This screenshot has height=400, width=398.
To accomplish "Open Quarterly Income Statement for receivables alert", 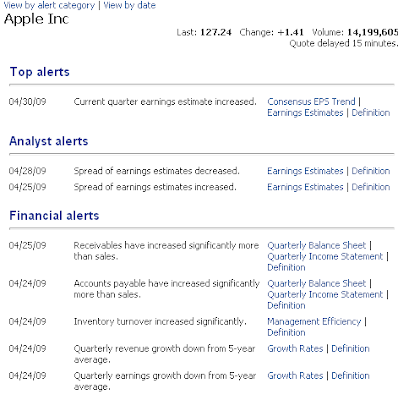I will click(x=325, y=256).
